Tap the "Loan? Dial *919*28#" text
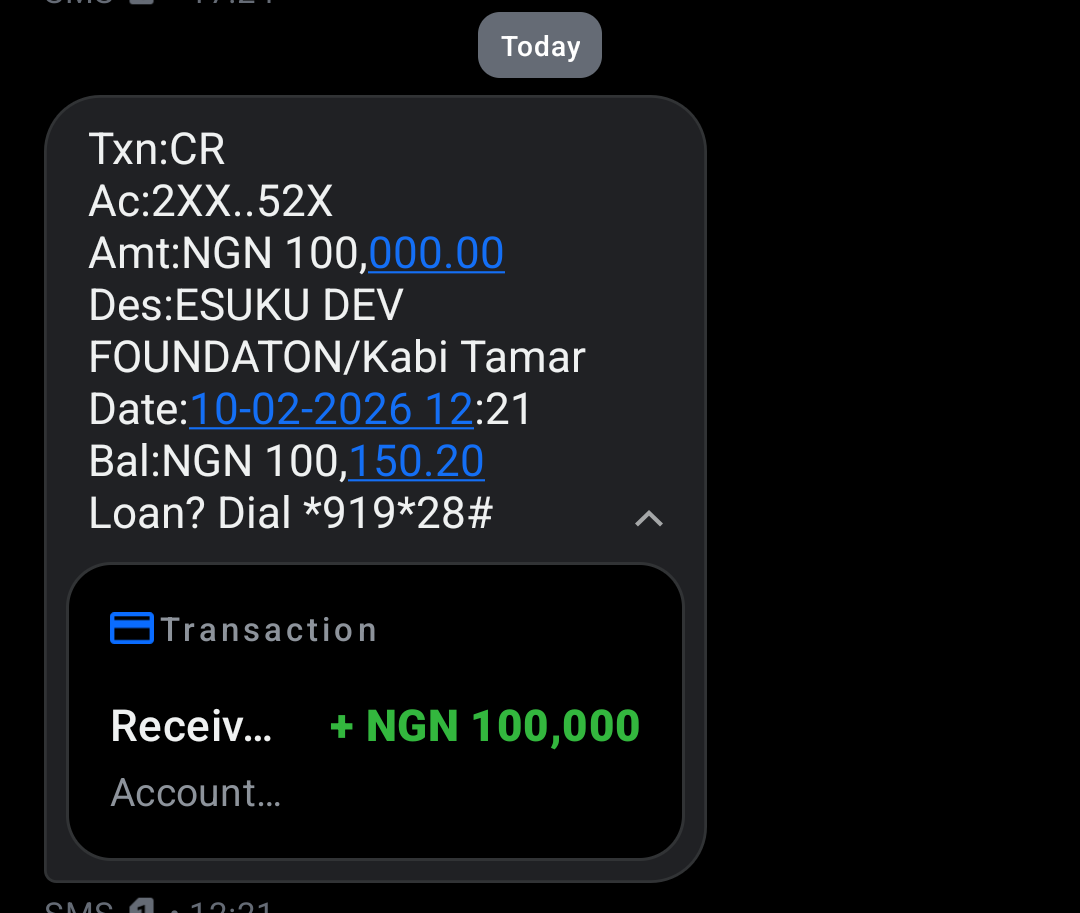The height and width of the screenshot is (913, 1080). [x=290, y=514]
